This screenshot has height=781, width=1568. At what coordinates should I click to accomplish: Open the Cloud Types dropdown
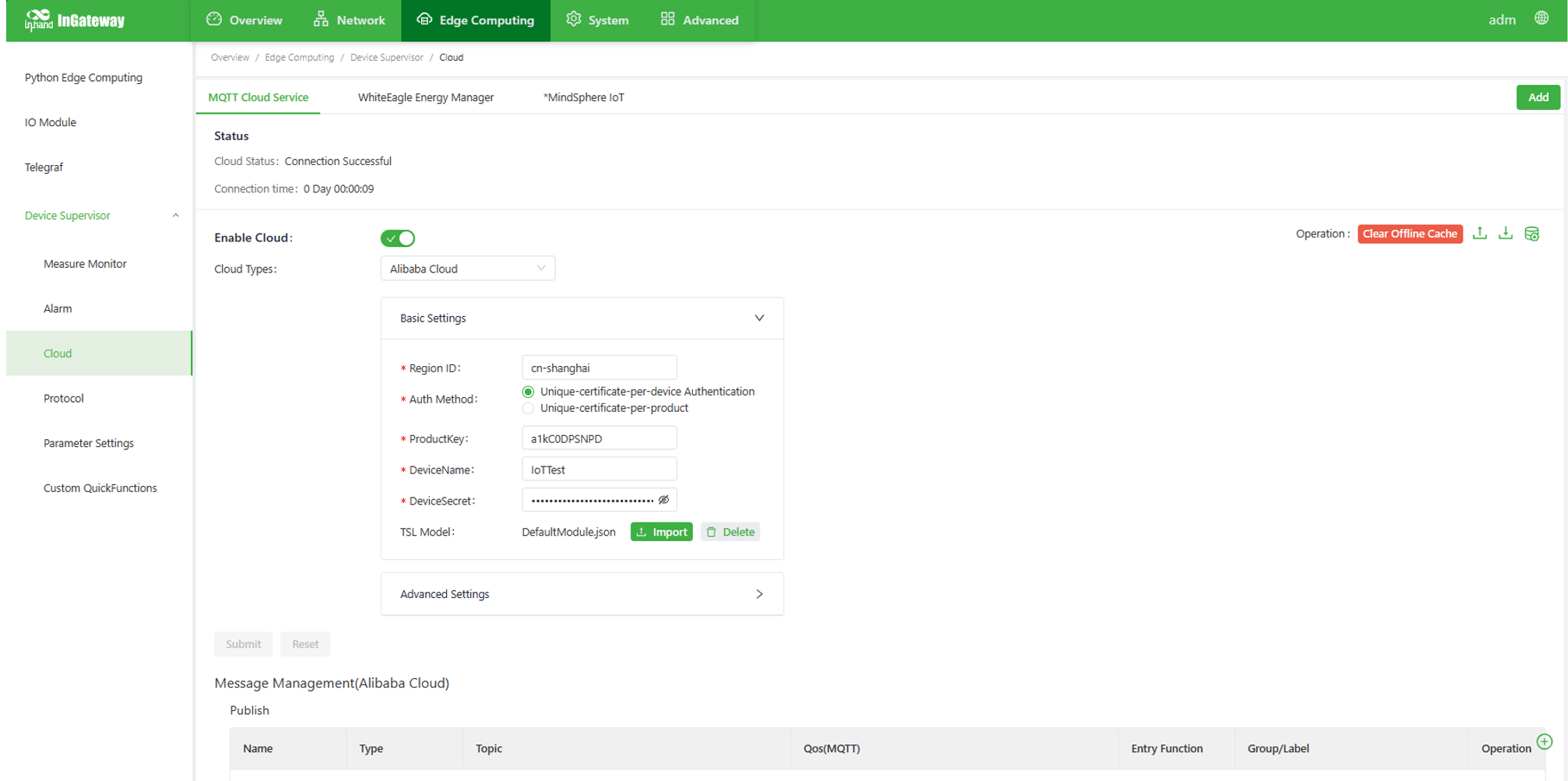467,269
